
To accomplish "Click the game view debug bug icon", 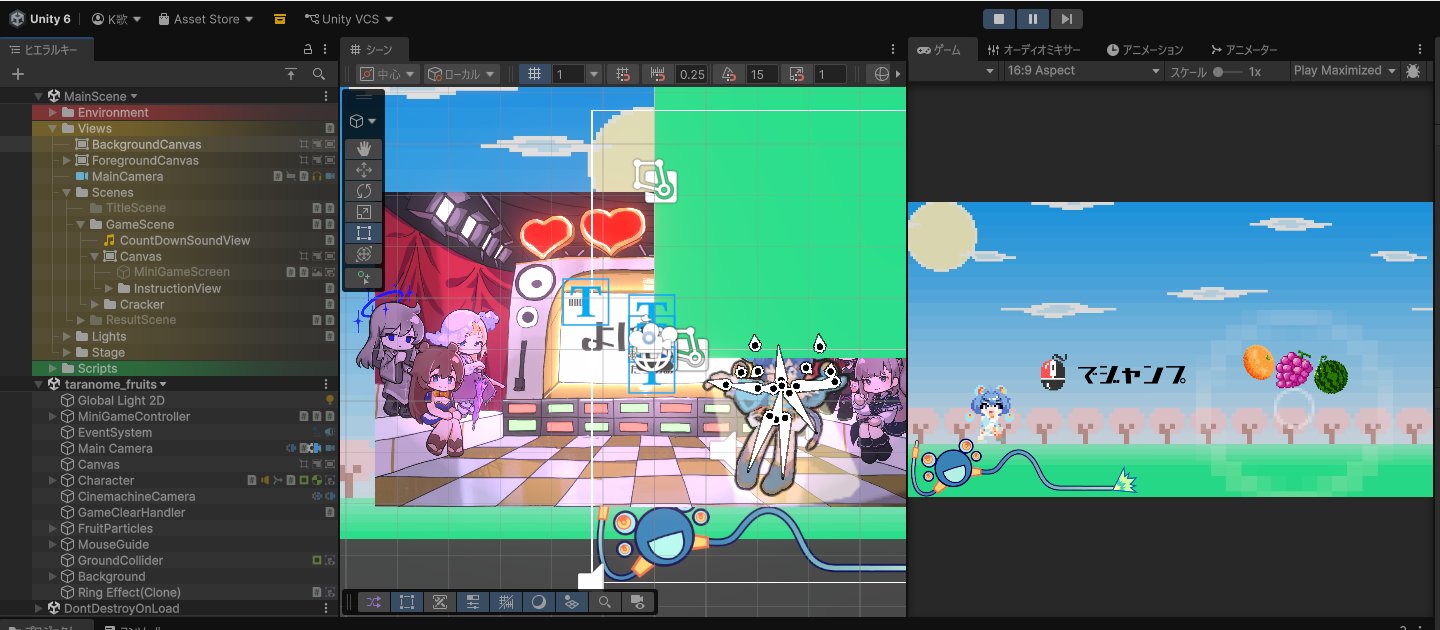I will (x=1413, y=71).
